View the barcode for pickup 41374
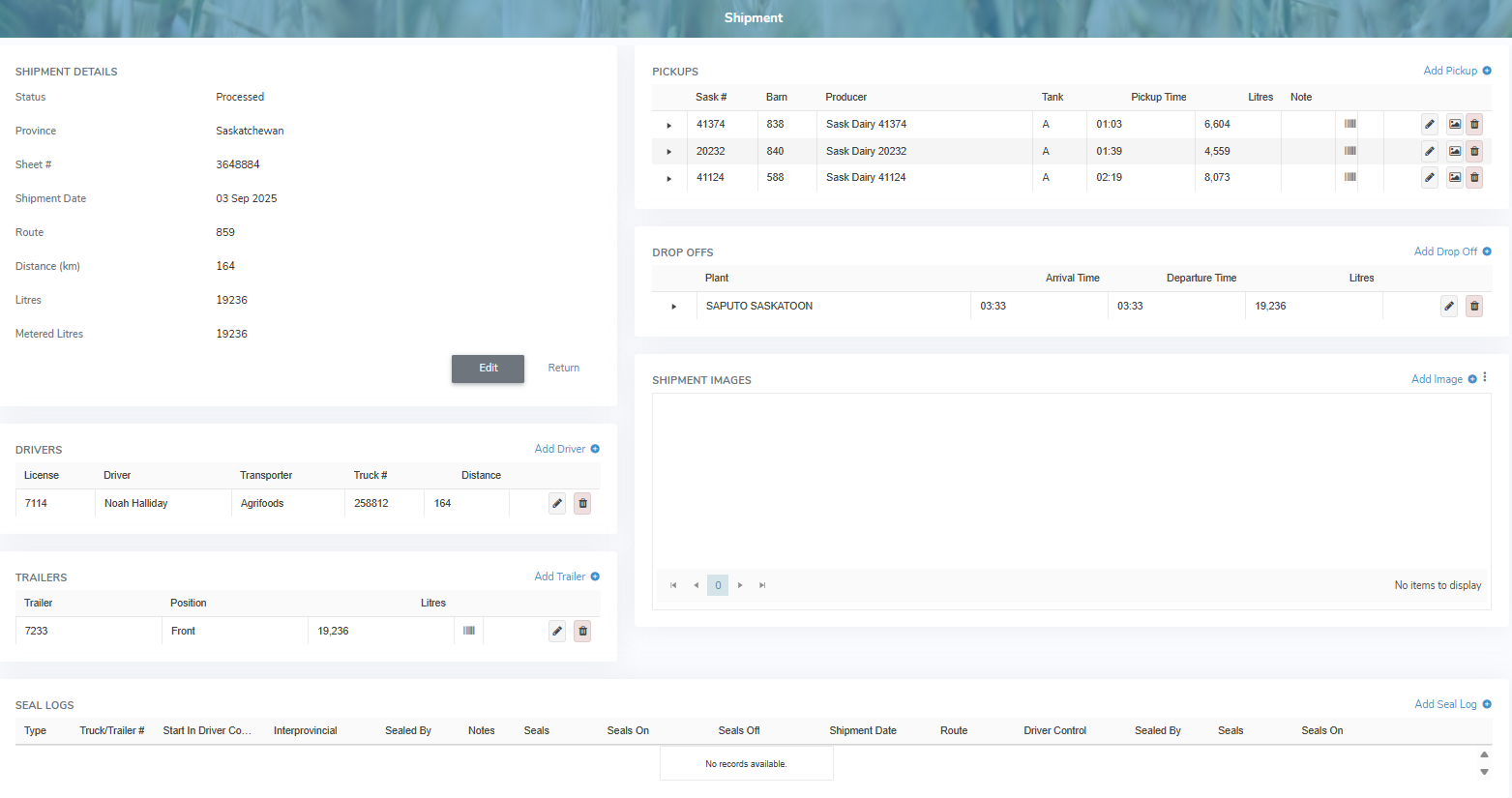 [x=1348, y=124]
